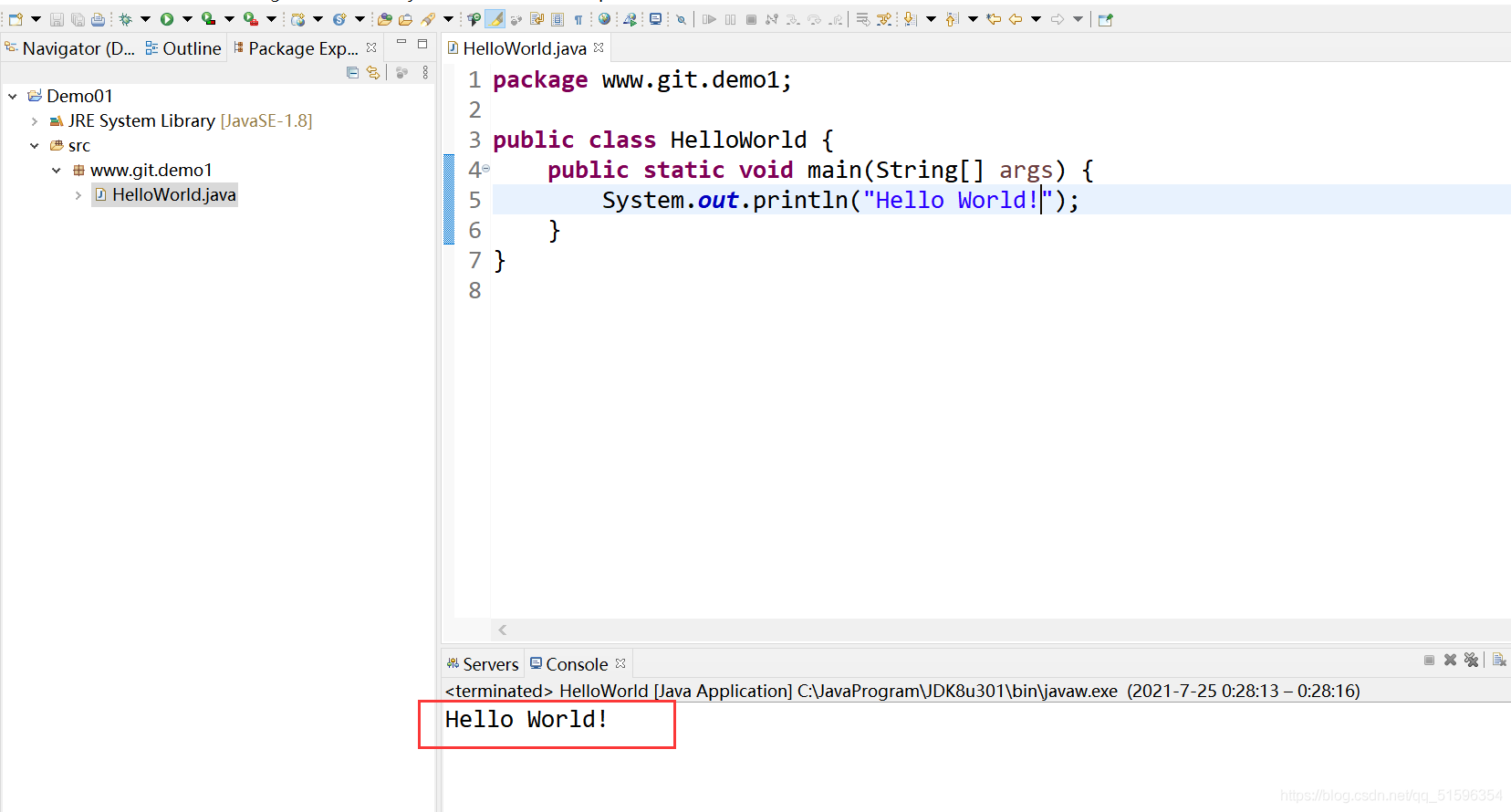This screenshot has height=812, width=1511.
Task: Toggle Skip All Breakpoints icon
Action: (681, 19)
